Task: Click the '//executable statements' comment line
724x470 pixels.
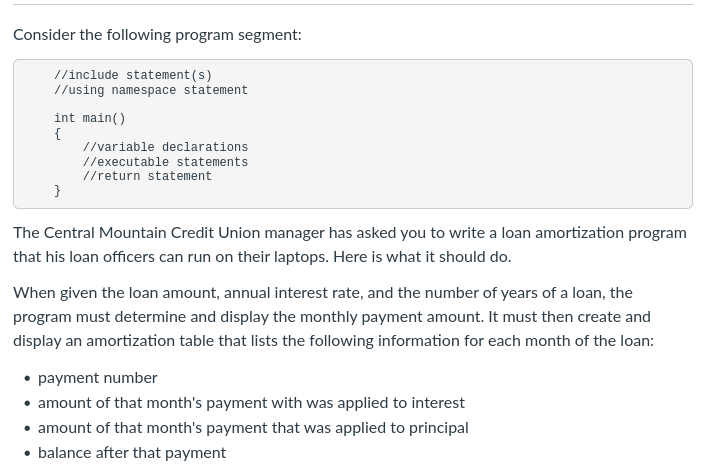Action: (x=165, y=162)
